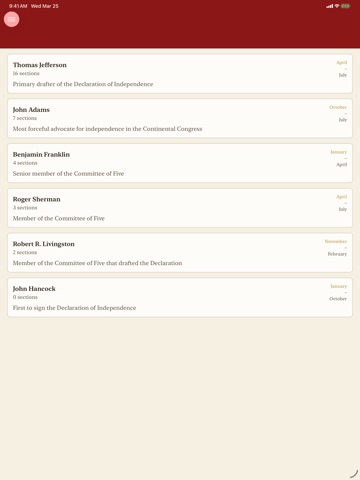Click "Primary drafter of the Declaration" description
360x480 pixels.
(83, 84)
